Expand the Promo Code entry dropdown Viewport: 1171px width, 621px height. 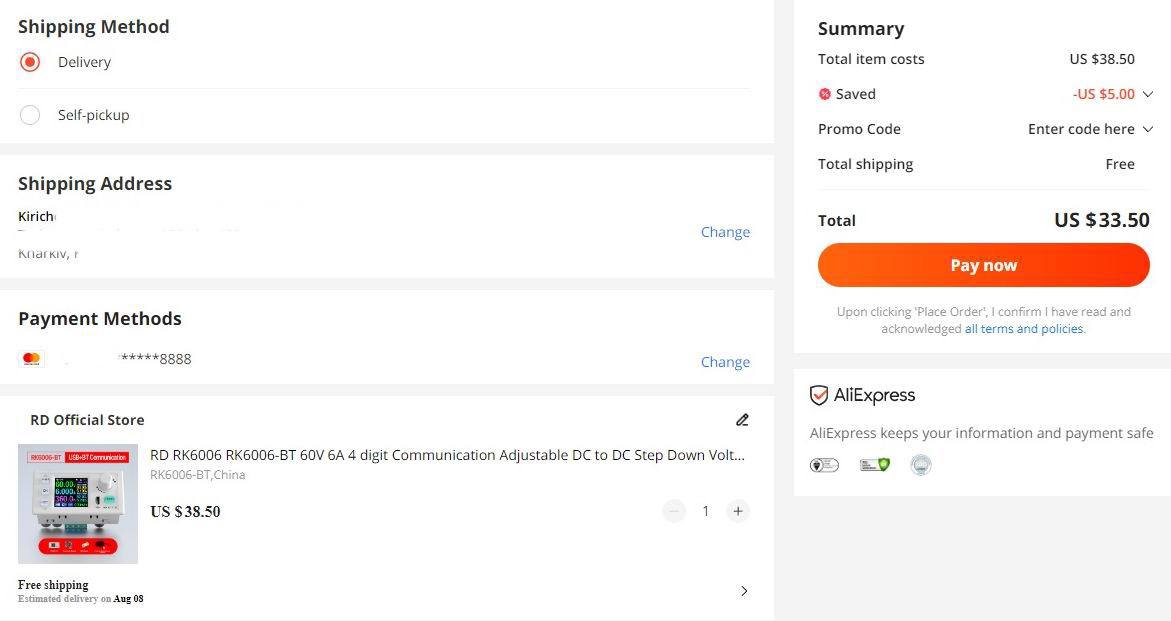[1148, 129]
